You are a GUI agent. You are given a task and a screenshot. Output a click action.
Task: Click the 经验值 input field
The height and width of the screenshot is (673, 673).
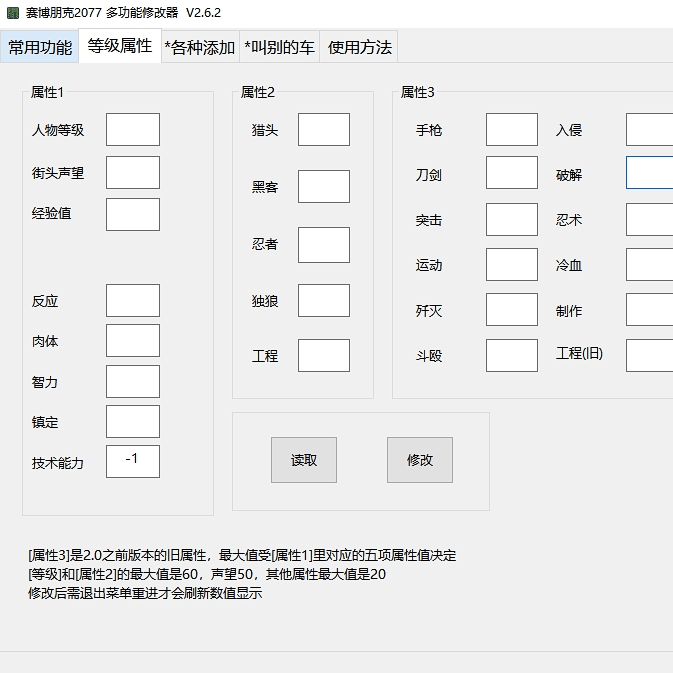[133, 215]
